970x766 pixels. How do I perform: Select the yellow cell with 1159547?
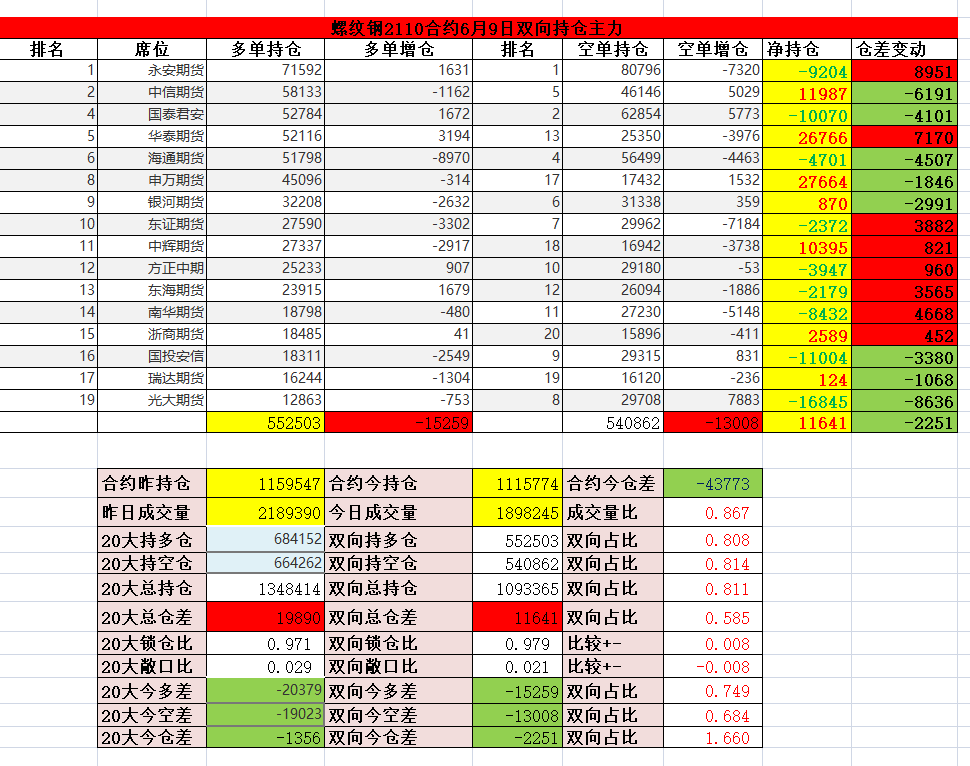[266, 484]
